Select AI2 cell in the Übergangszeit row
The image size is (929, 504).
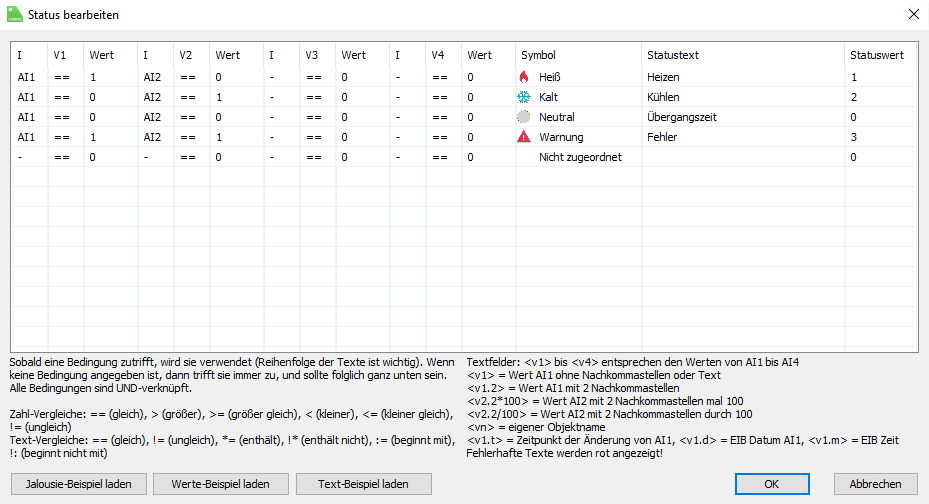click(x=152, y=117)
